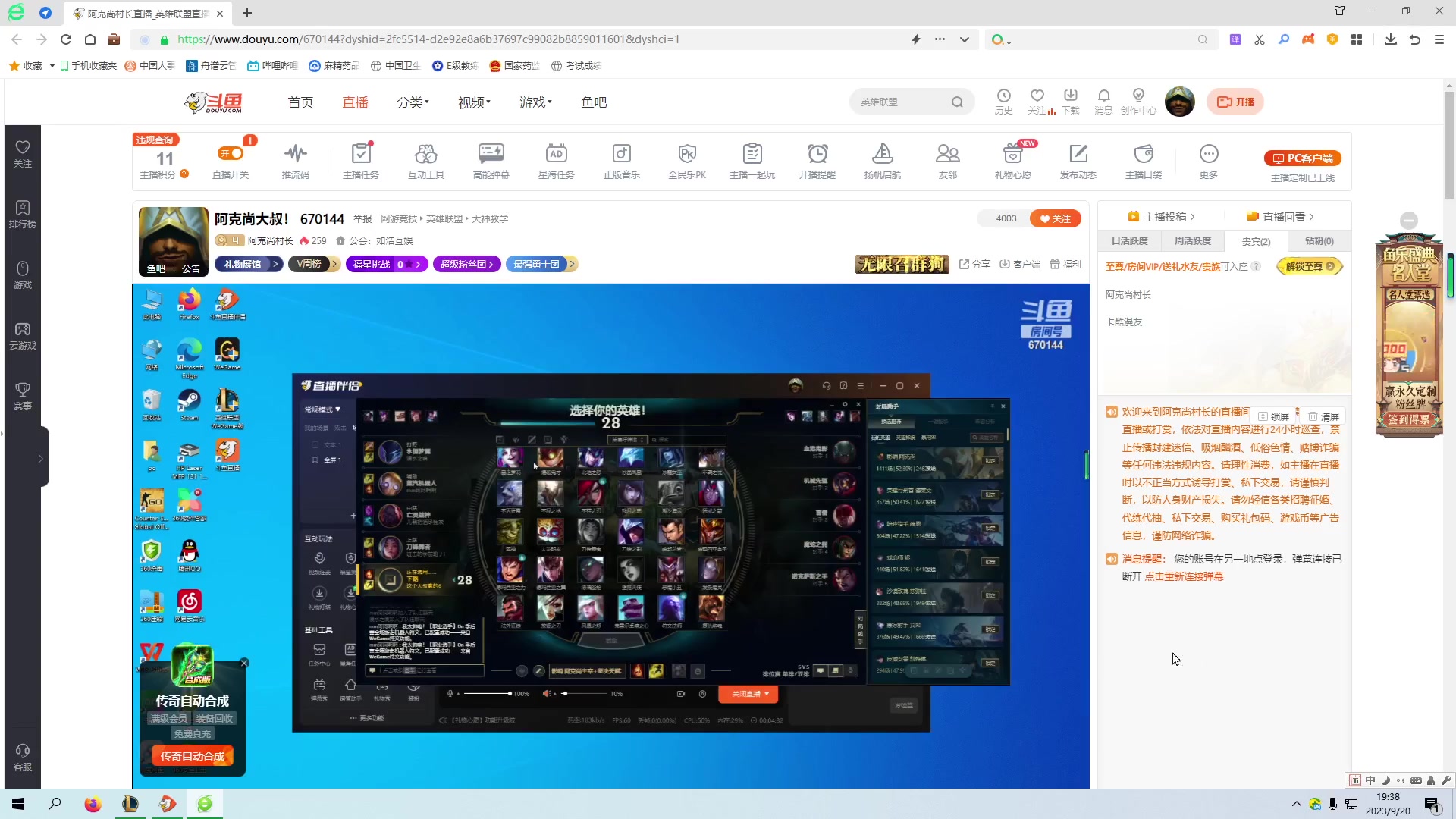Open 鱼吧 in Douyu navigation
Screen dimensions: 1456x819
pyautogui.click(x=594, y=102)
